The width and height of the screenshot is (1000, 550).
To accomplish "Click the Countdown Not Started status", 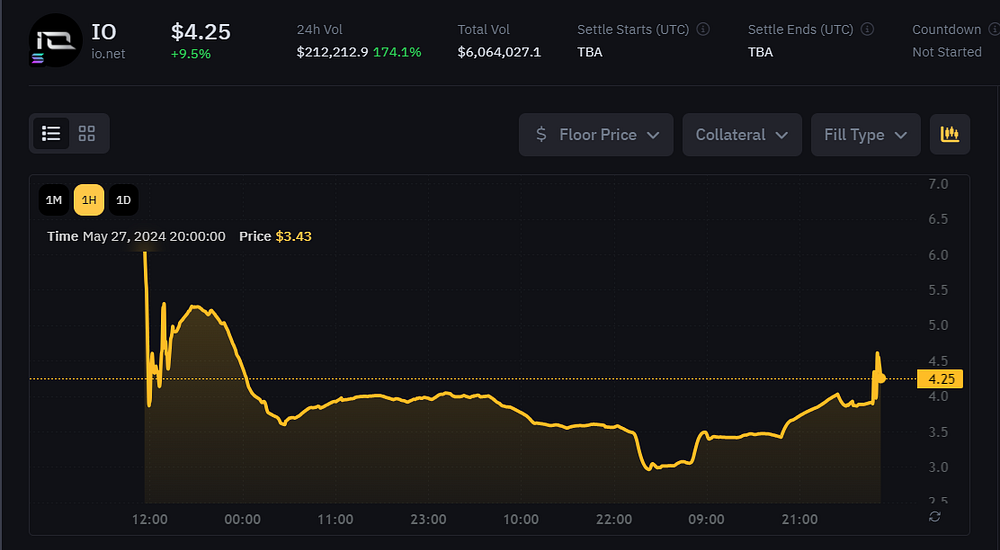I will pyautogui.click(x=947, y=52).
